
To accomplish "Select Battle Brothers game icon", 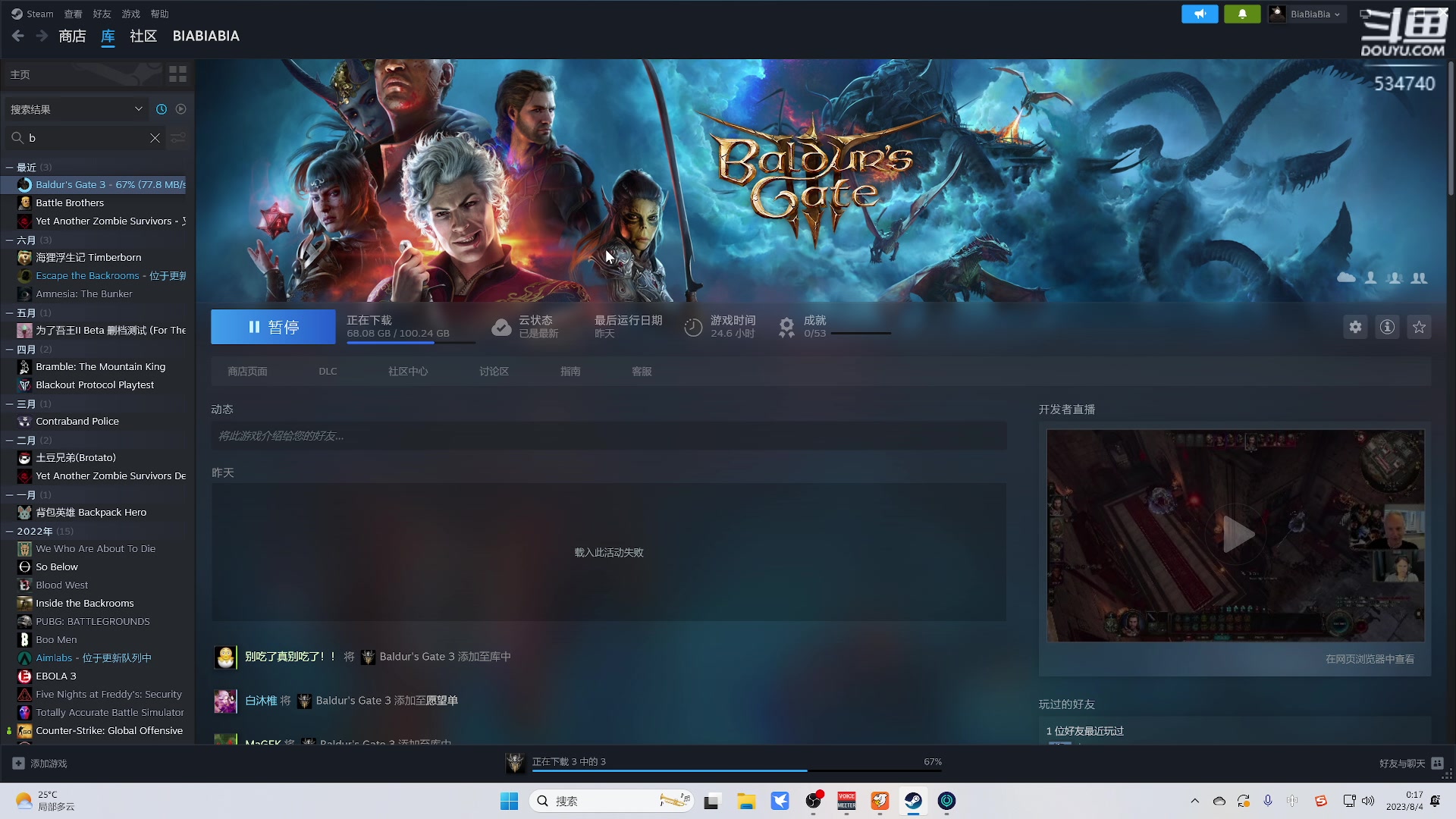I will point(24,203).
